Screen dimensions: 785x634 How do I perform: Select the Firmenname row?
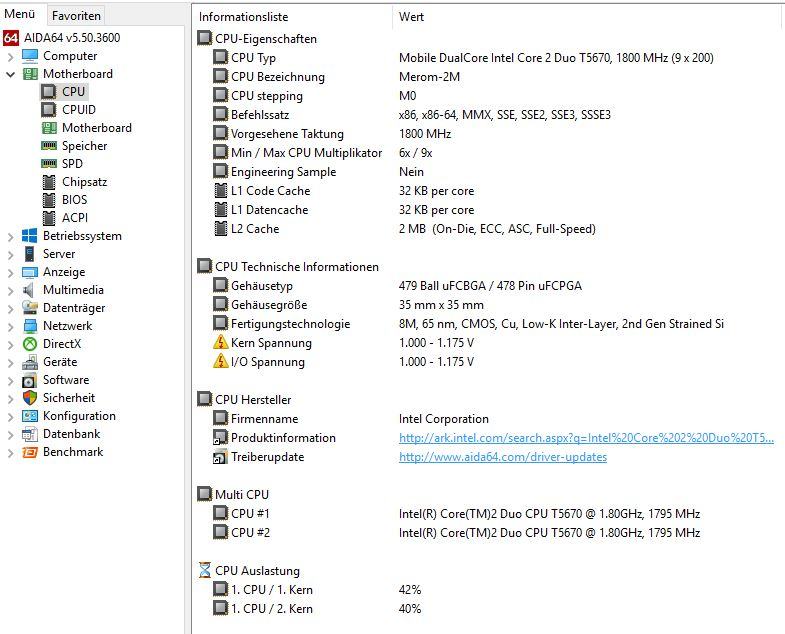pyautogui.click(x=488, y=419)
